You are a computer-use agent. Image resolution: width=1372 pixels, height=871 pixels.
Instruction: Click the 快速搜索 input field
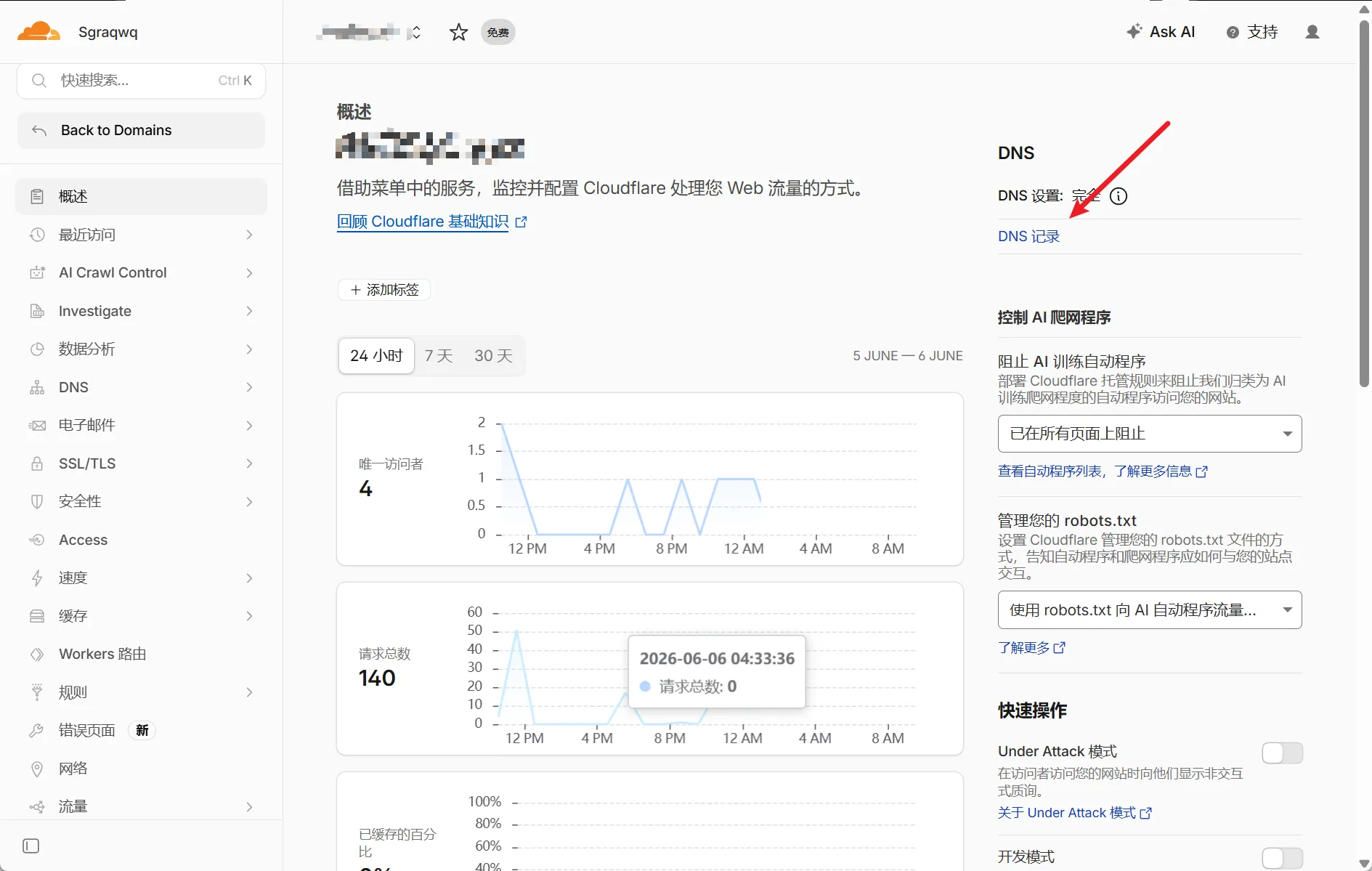click(141, 80)
